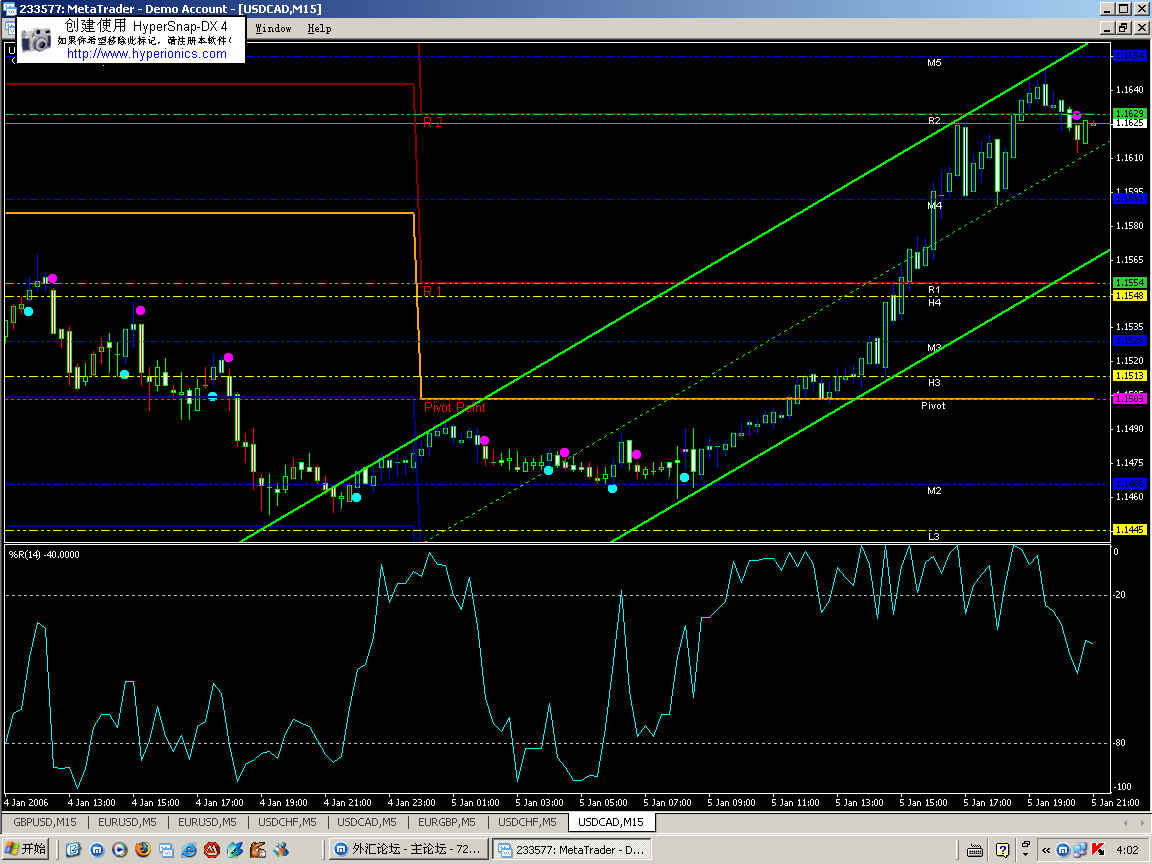1152x864 pixels.
Task: Click the white 'M2' level label
Action: (934, 490)
